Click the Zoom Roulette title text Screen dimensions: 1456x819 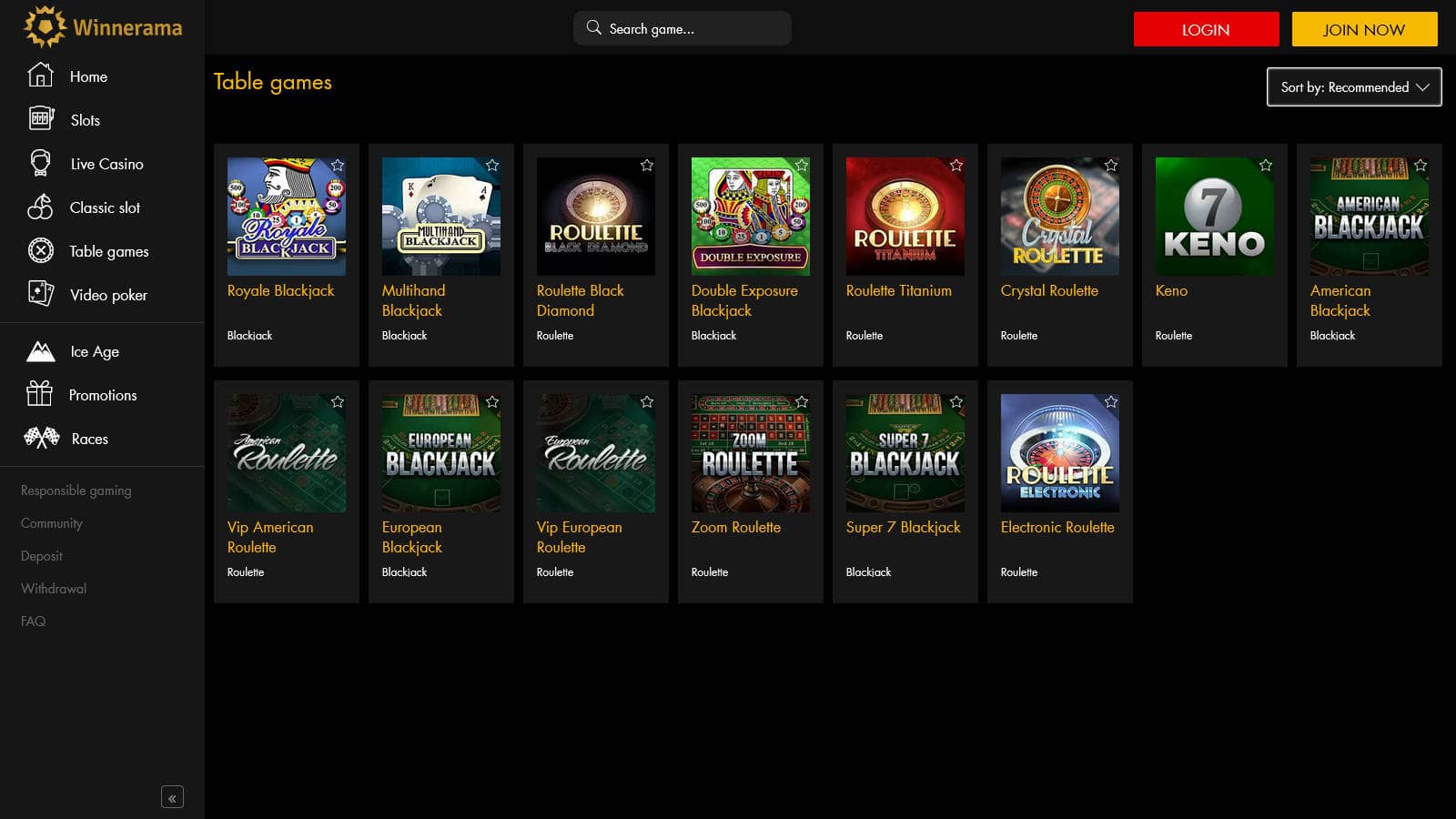[x=736, y=528]
